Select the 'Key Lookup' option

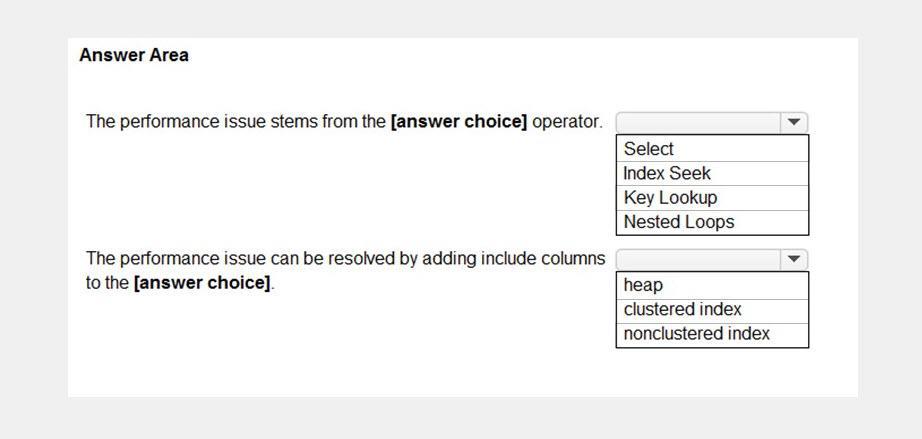tap(712, 197)
